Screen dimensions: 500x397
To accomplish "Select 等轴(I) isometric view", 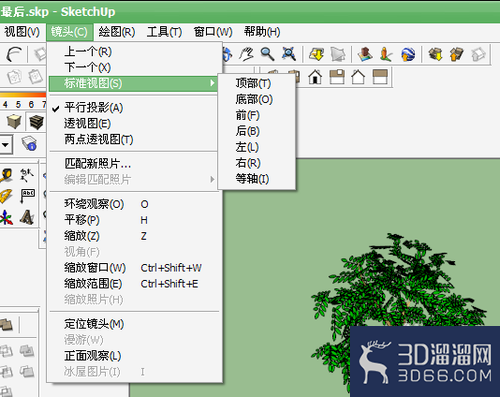I will point(257,179).
